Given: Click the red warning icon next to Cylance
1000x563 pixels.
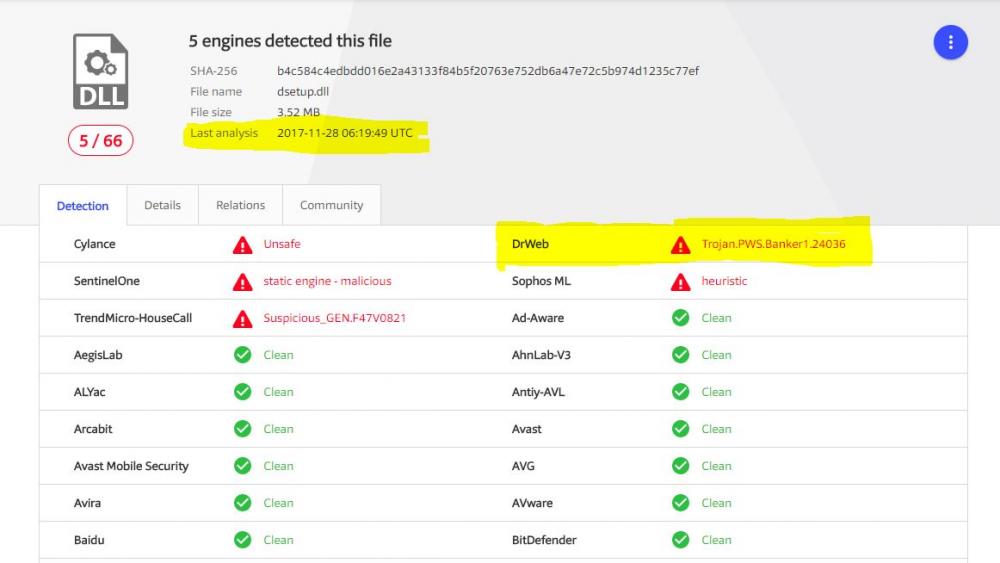Looking at the screenshot, I should point(242,244).
